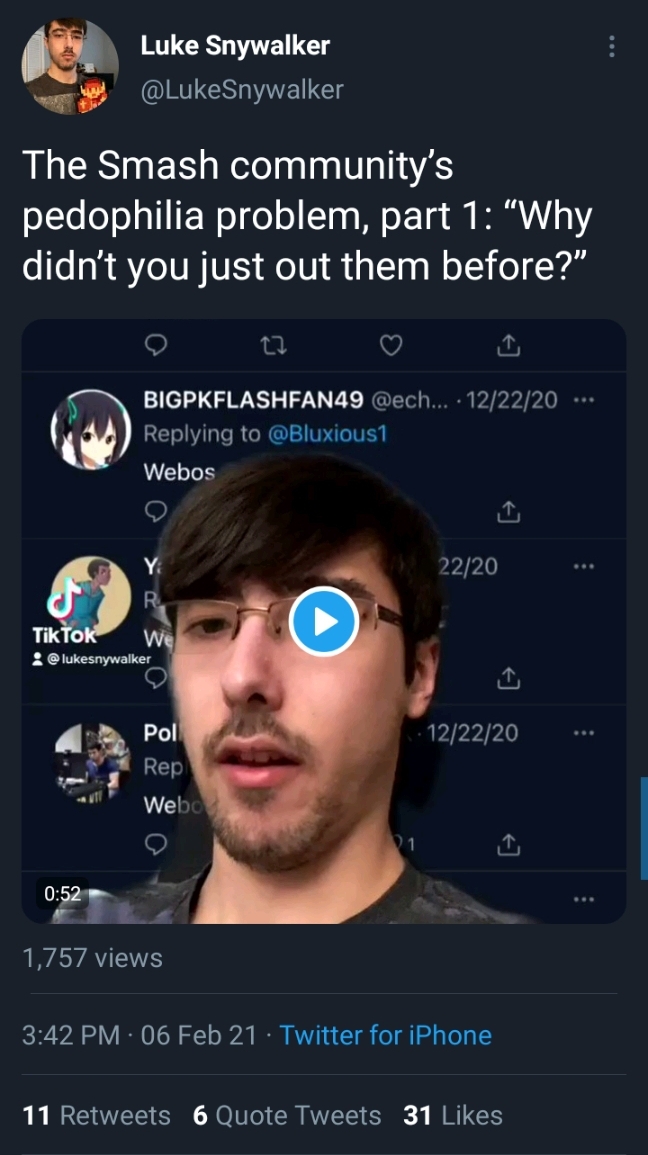Open BIGPKFLASHFAN49's anime avatar

click(x=91, y=429)
